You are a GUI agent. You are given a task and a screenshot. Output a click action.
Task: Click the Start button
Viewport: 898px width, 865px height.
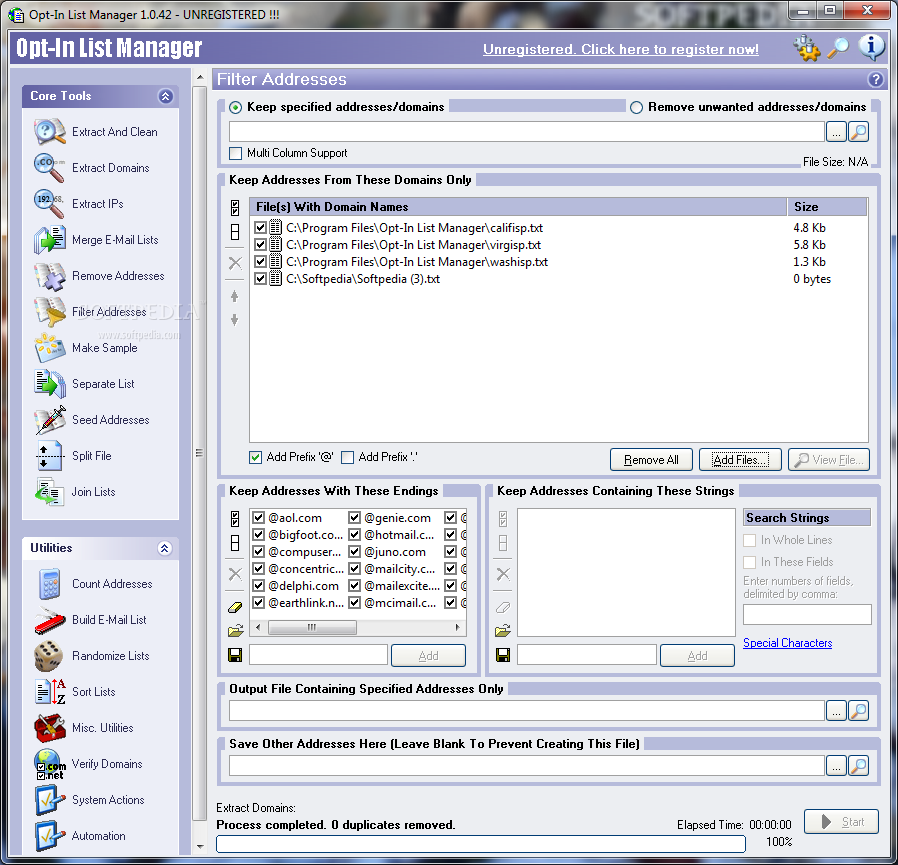click(841, 821)
